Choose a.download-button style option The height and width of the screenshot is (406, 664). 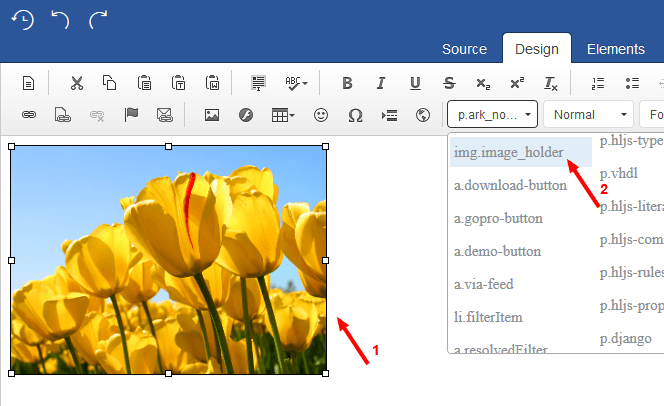510,185
